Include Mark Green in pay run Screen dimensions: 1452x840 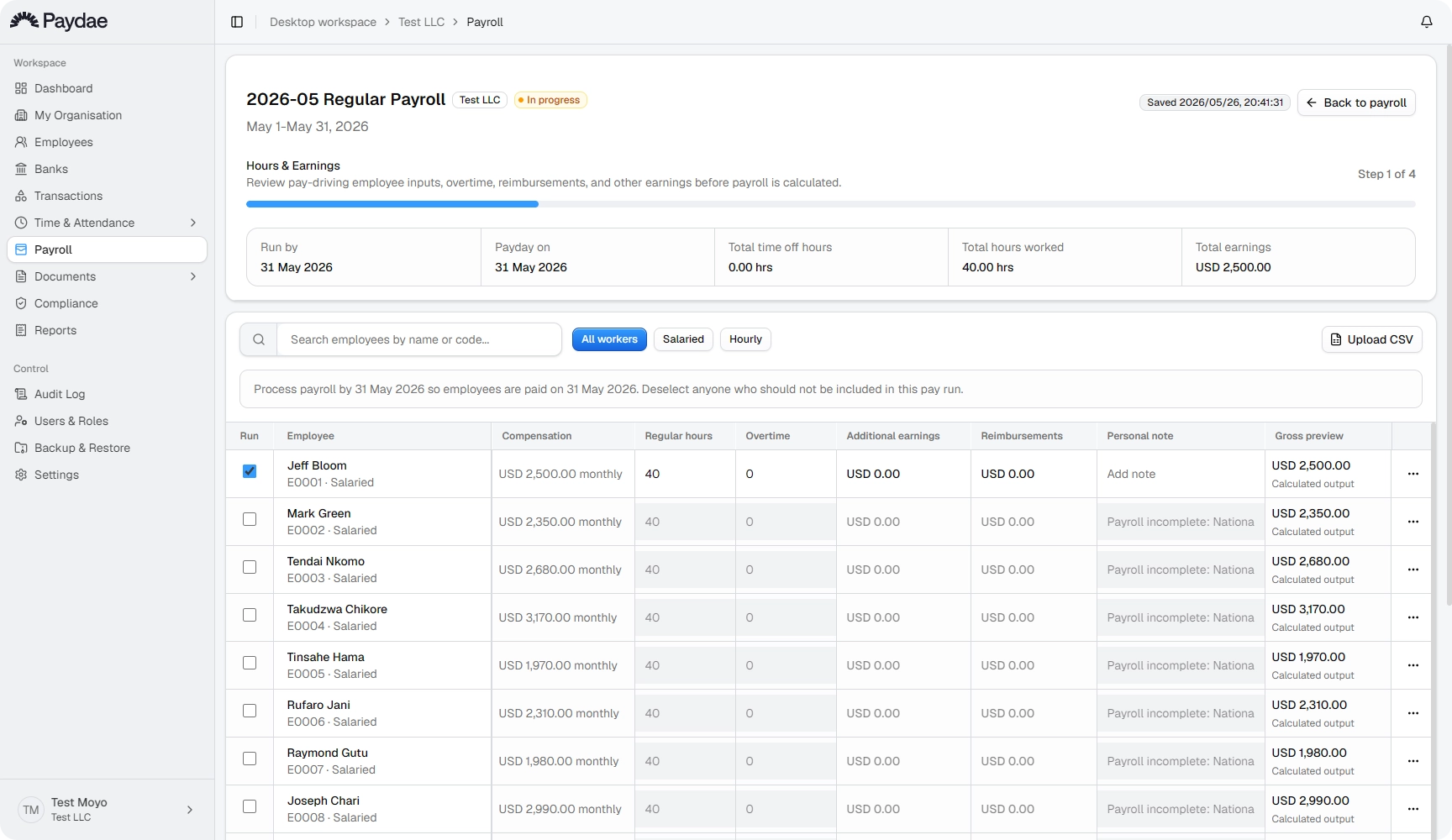click(x=250, y=519)
